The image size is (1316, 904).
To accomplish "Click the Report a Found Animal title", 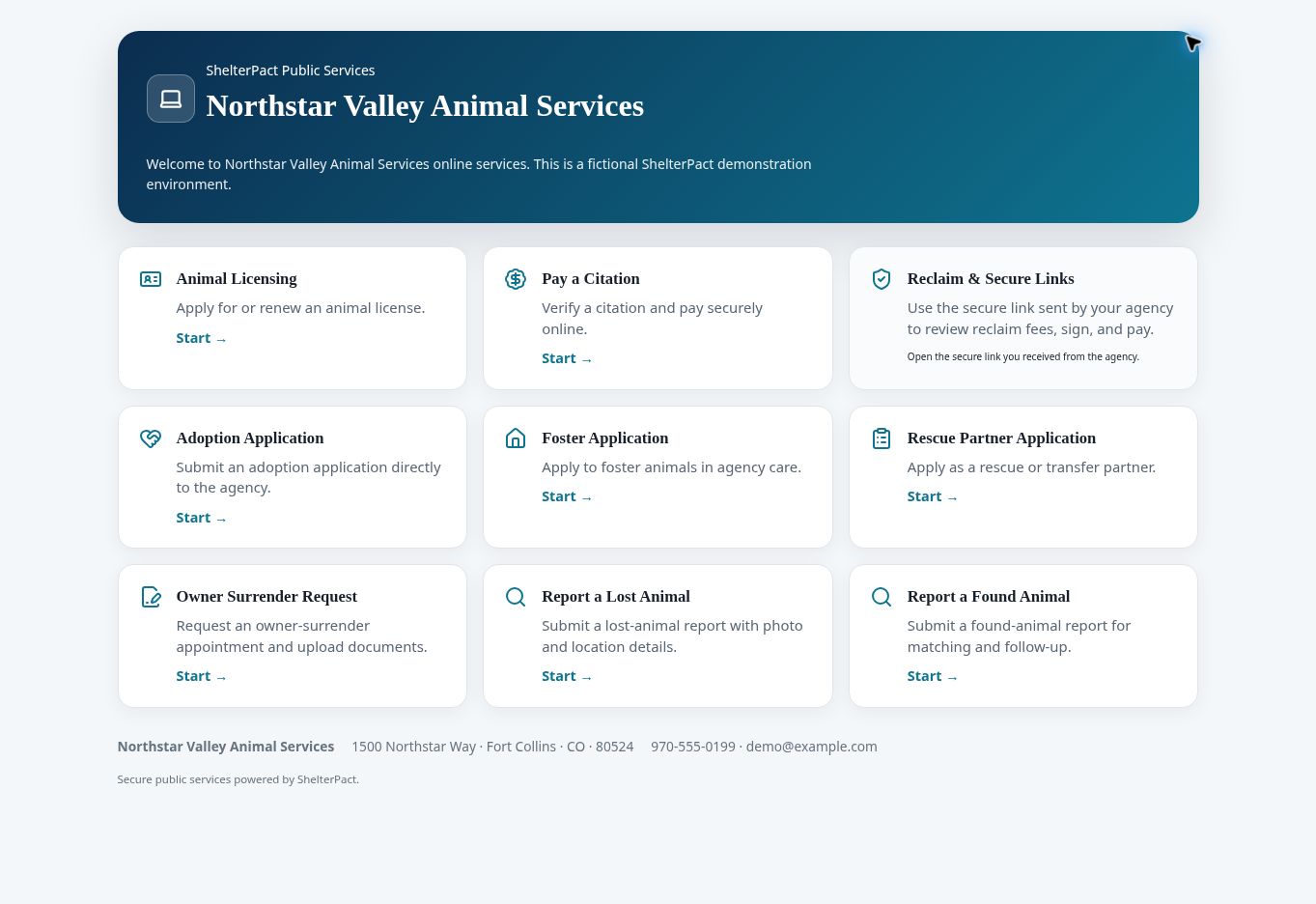I will coord(989,597).
